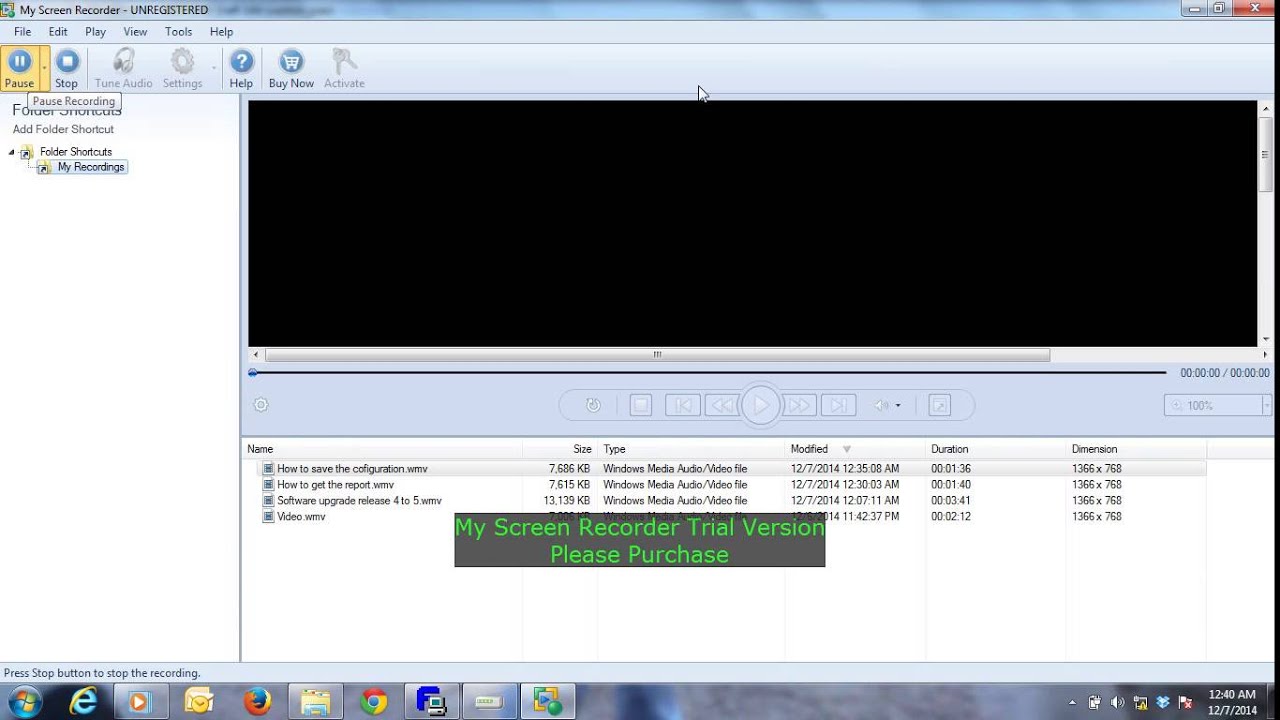Image resolution: width=1280 pixels, height=720 pixels.
Task: Click the video preview area
Action: tap(752, 223)
